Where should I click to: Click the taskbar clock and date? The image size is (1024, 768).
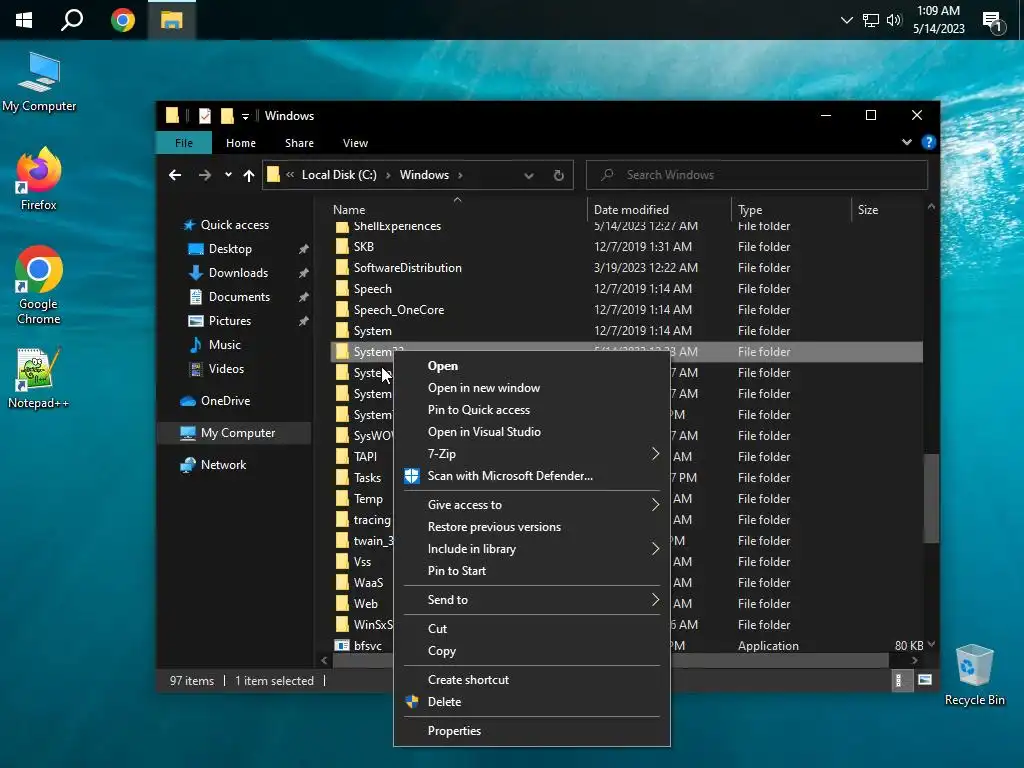[938, 20]
